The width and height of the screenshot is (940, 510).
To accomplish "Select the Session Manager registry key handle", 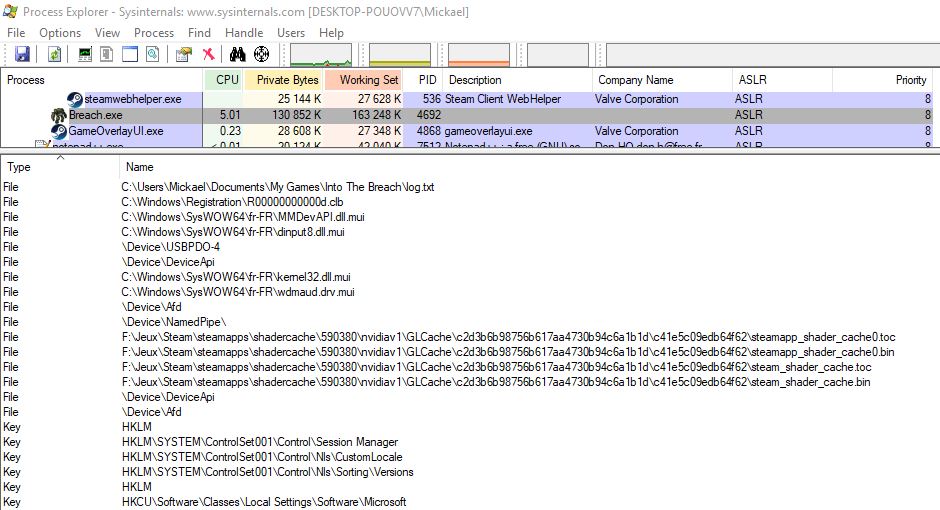I will click(x=260, y=442).
